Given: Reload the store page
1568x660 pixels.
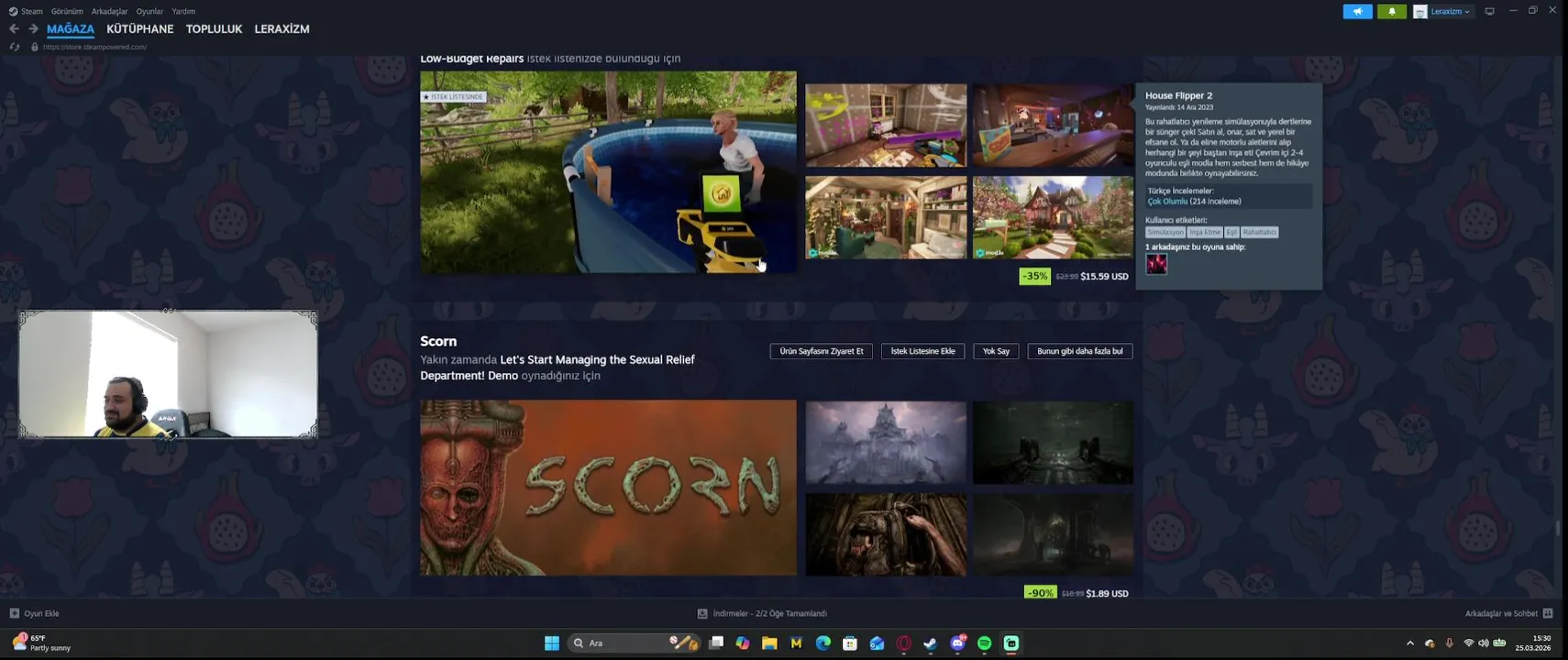Looking at the screenshot, I should (x=15, y=47).
